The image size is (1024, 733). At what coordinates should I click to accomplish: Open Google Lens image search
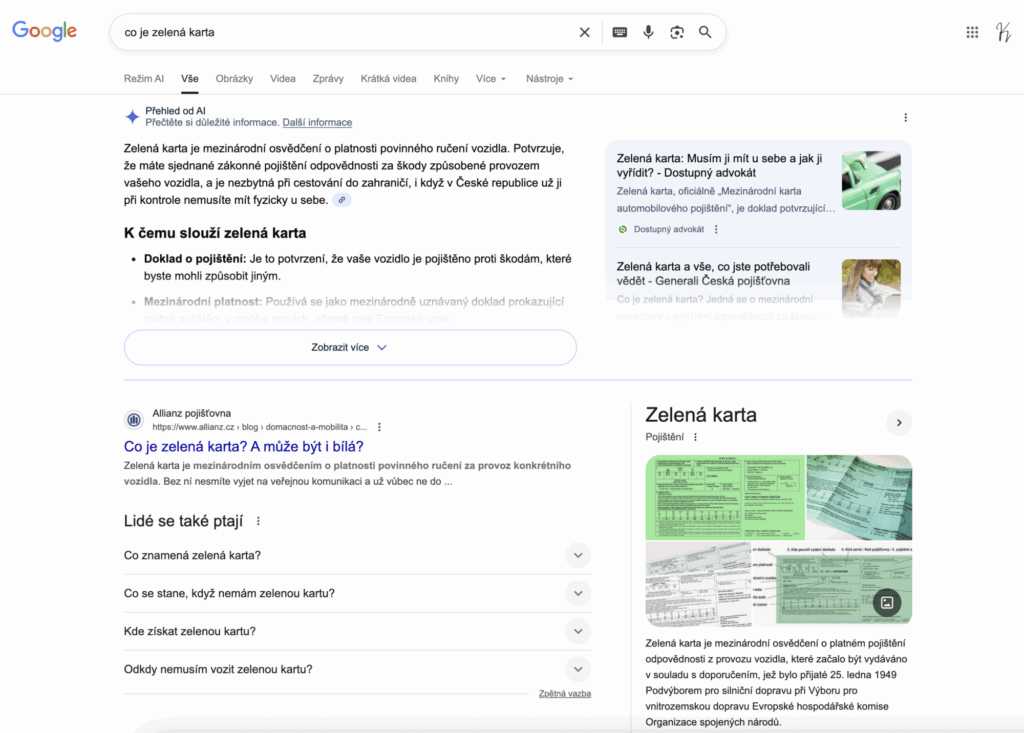pos(677,32)
